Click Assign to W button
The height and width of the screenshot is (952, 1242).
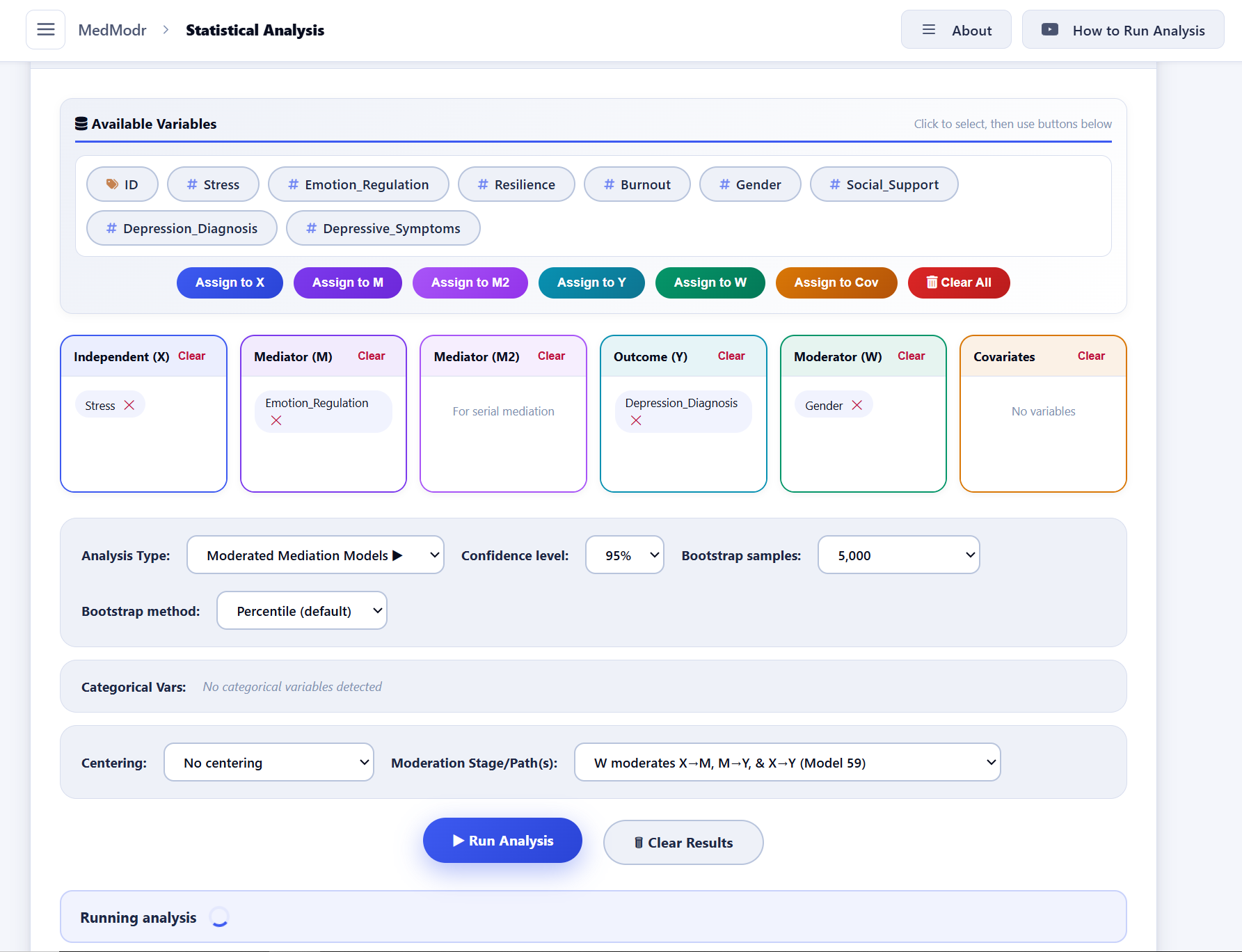[710, 283]
